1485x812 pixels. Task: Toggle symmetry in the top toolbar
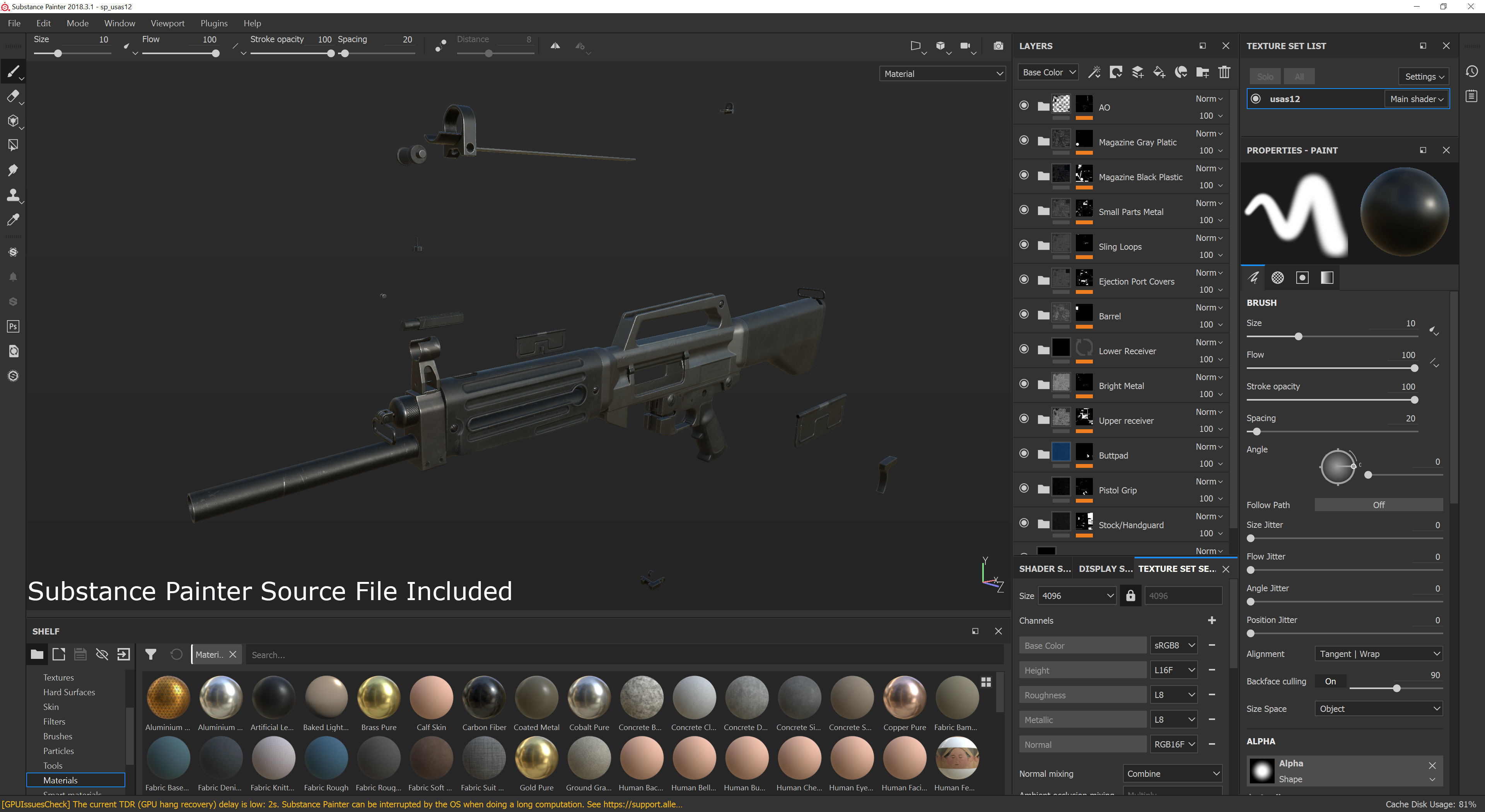point(555,46)
